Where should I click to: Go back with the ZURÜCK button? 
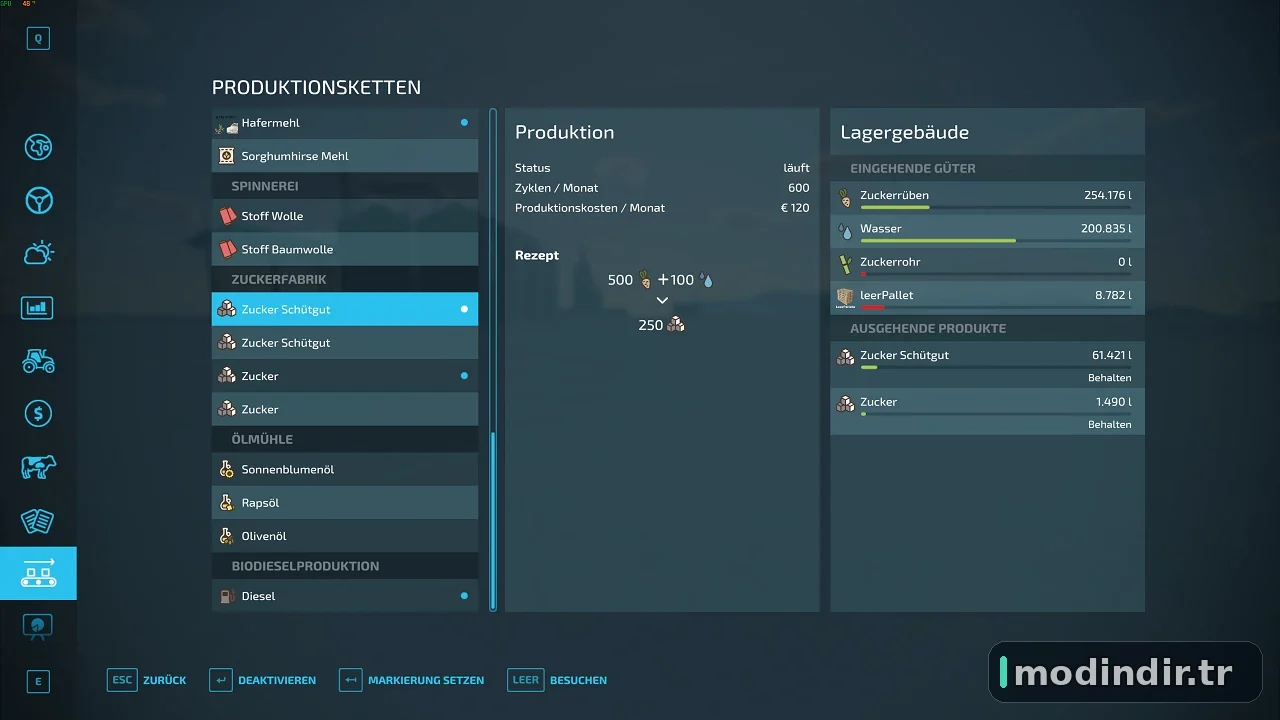147,680
